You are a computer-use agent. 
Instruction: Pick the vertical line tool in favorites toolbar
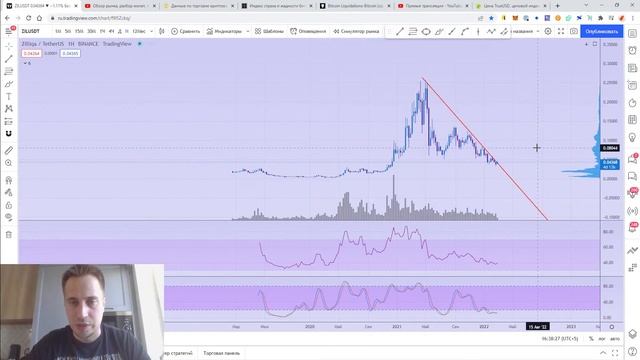[x=478, y=31]
